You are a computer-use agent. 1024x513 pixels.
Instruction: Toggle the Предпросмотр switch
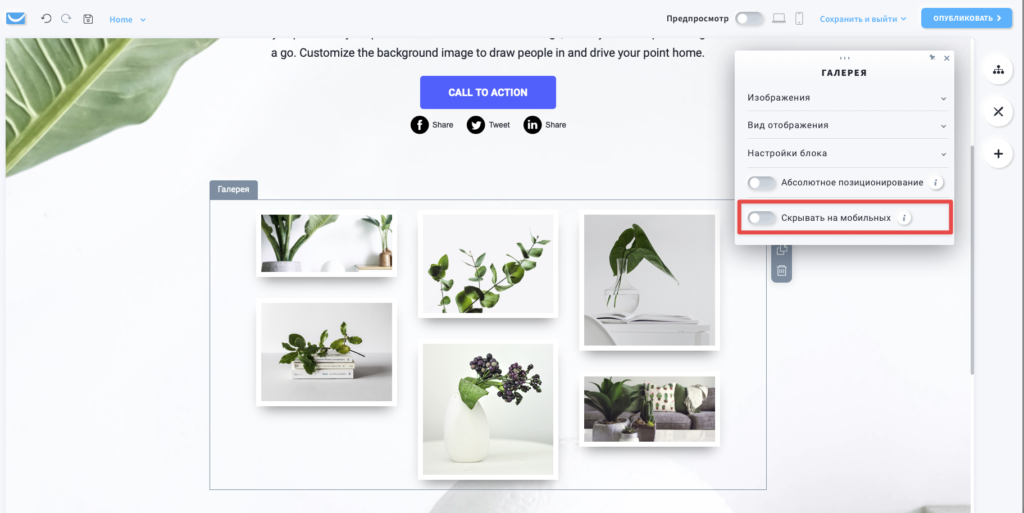[749, 19]
